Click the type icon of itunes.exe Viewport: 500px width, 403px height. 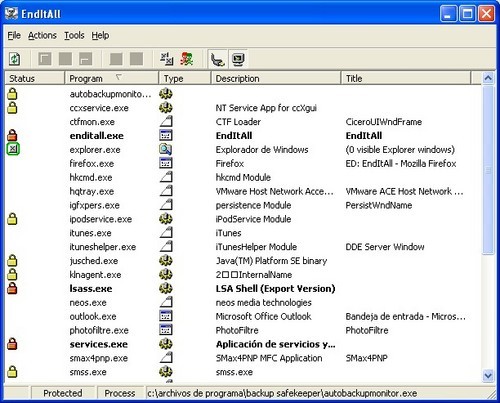[x=166, y=233]
